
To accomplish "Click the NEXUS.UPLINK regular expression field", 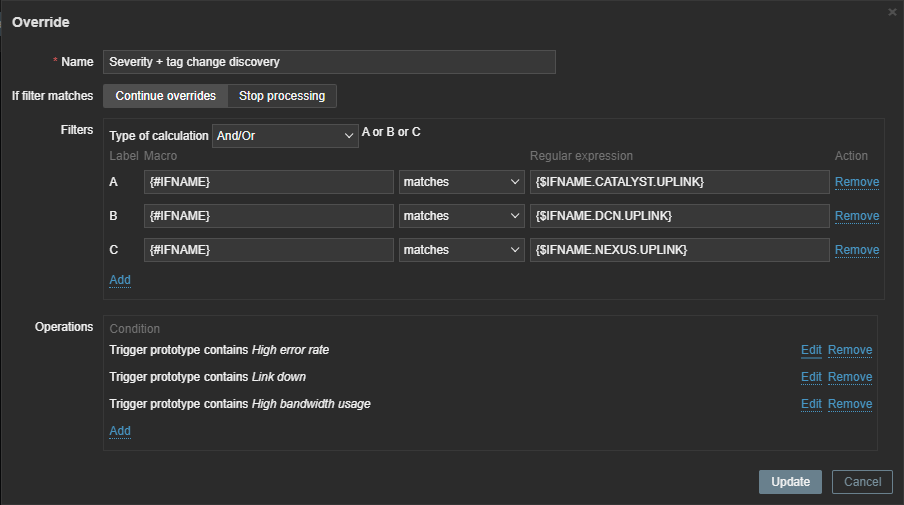I will (x=679, y=250).
